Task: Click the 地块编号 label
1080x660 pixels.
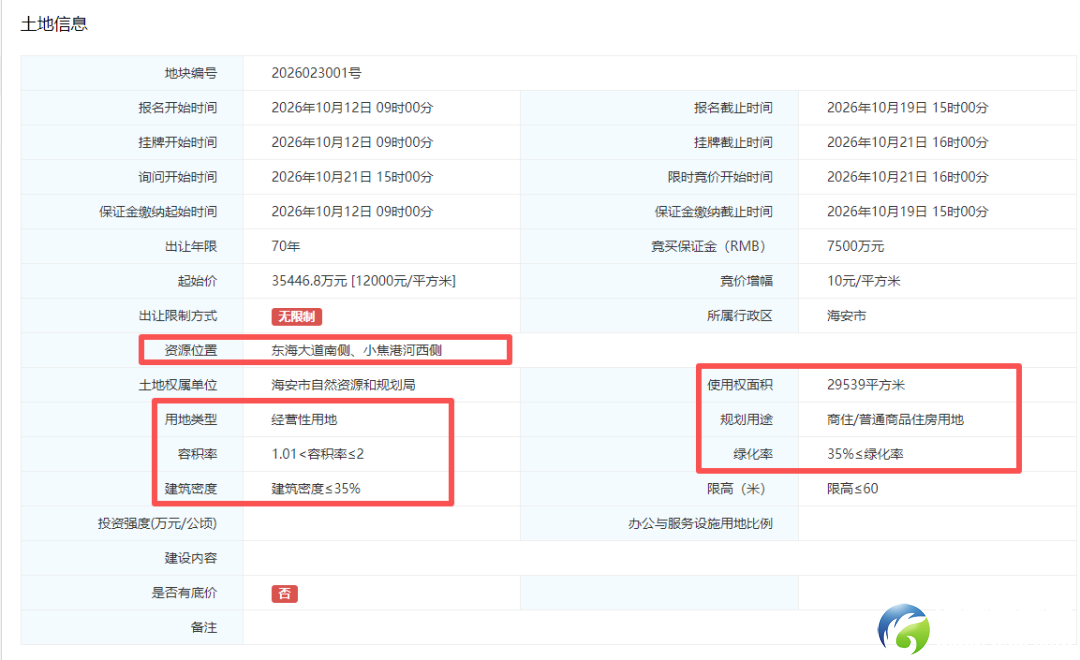Action: coord(191,73)
